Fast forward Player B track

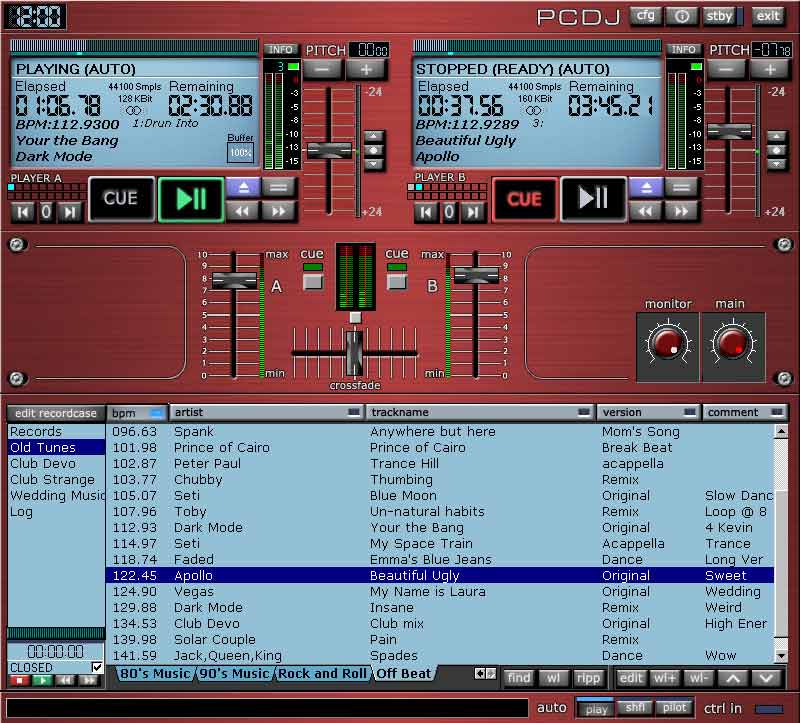point(681,211)
